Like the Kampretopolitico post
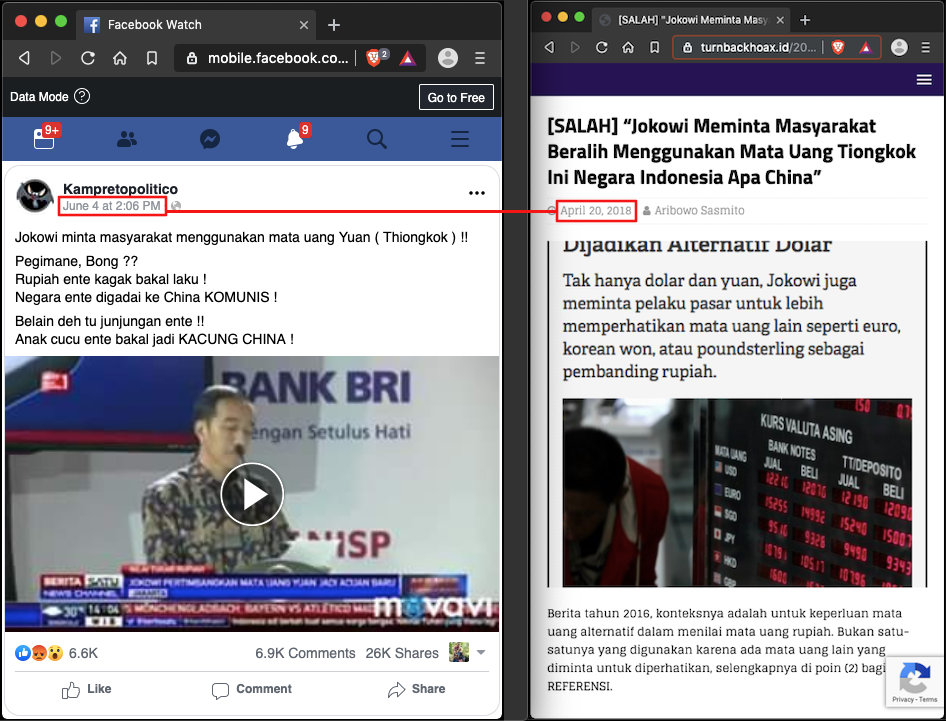The height and width of the screenshot is (721, 946). [87, 689]
